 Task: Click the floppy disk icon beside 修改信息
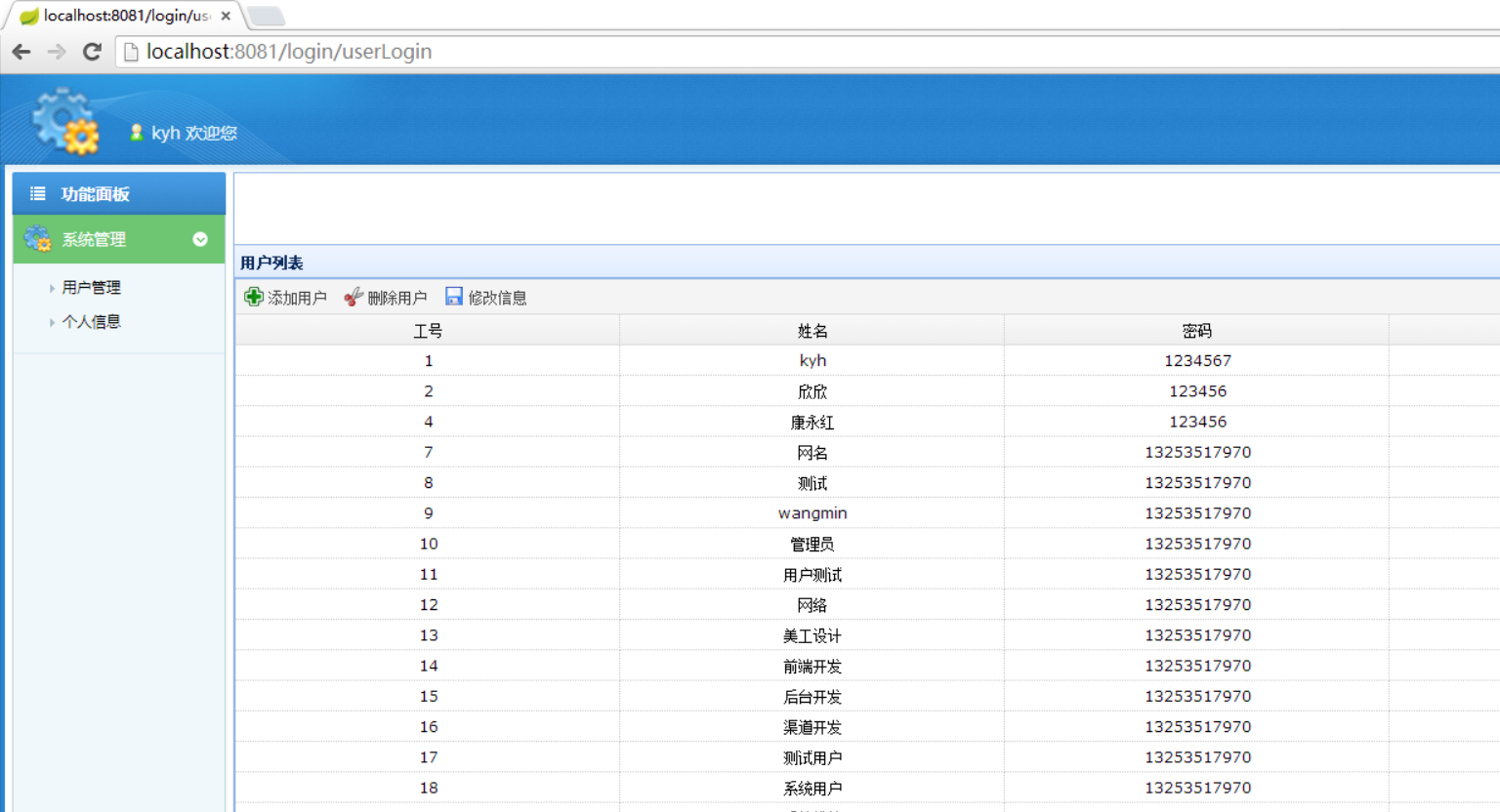(x=454, y=296)
